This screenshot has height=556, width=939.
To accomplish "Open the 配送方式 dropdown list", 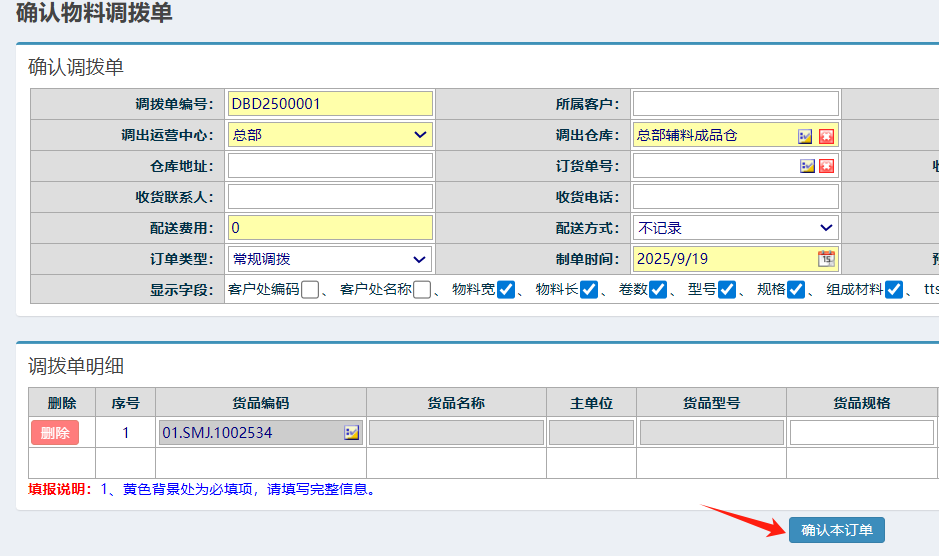I will tap(736, 228).
